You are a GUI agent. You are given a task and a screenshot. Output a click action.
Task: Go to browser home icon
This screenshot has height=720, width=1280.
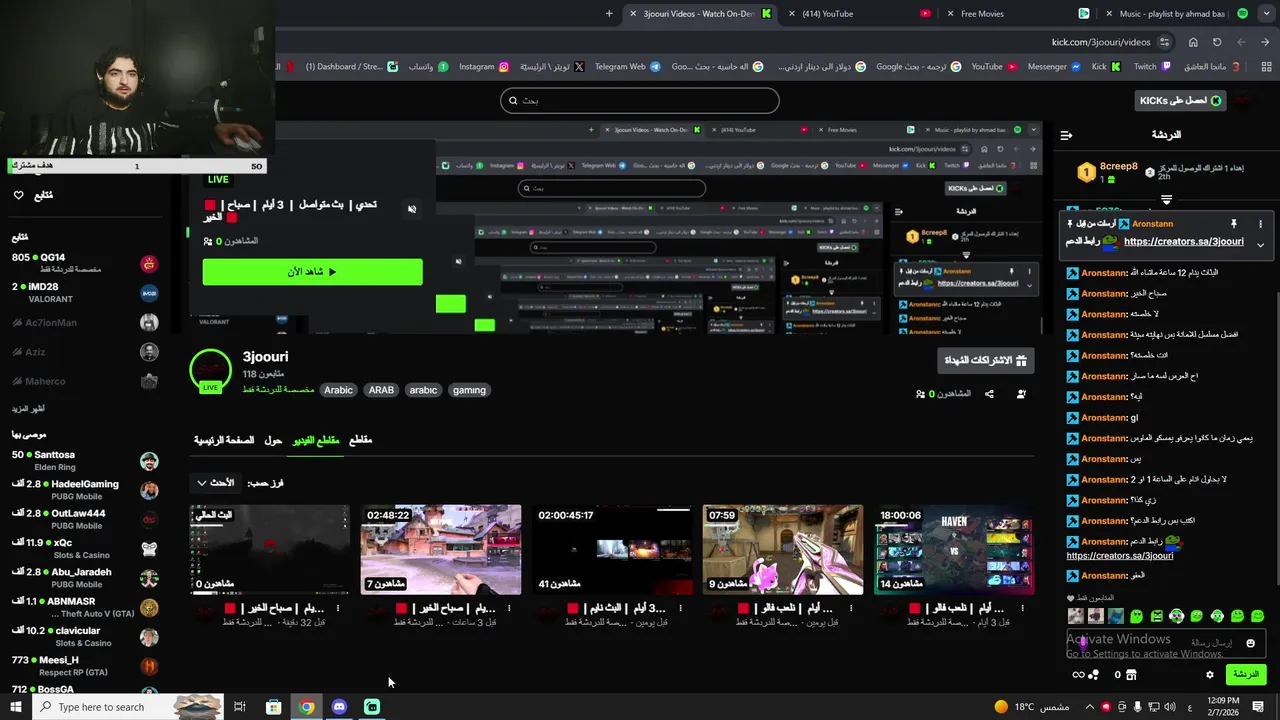click(x=1193, y=42)
